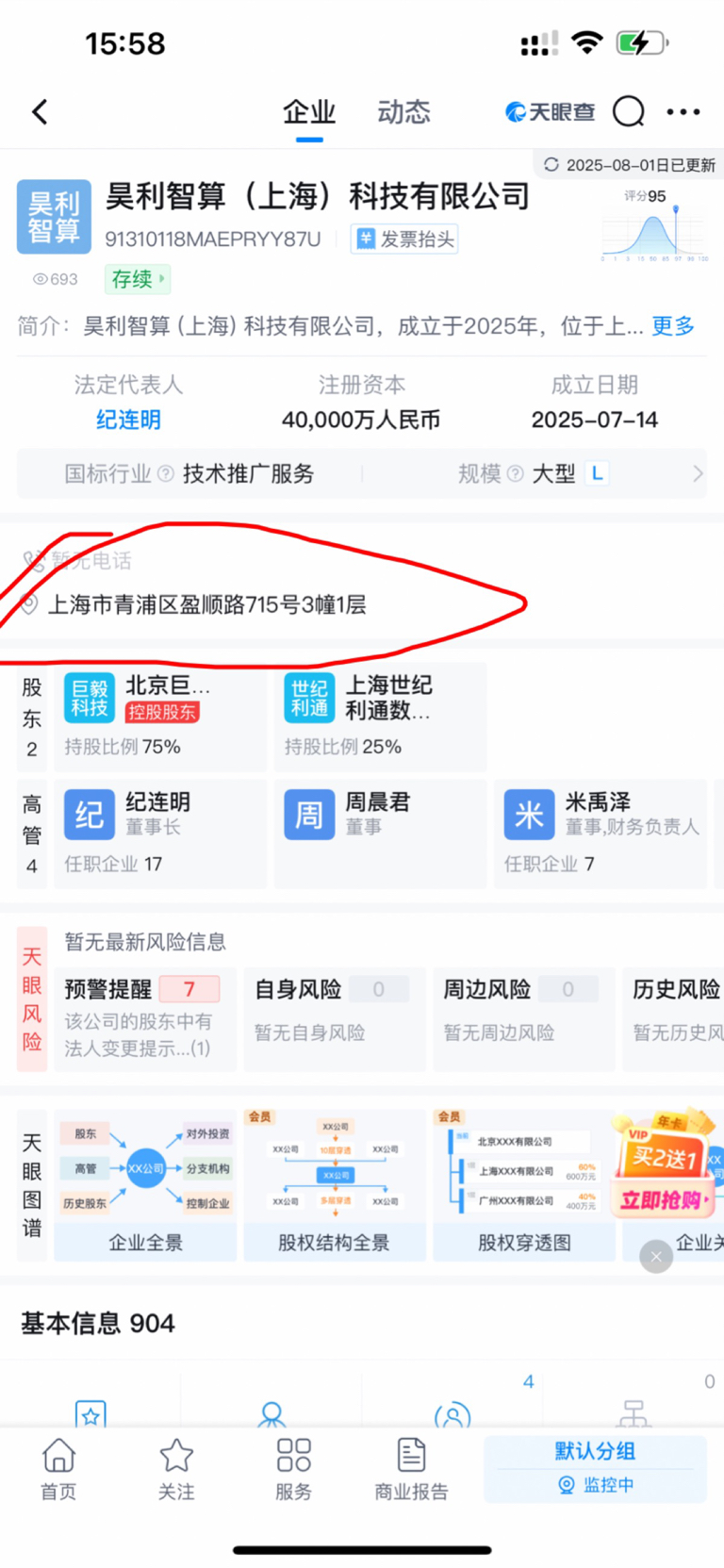Toggle the 监控中 monitoring status
The width and height of the screenshot is (724, 1568).
coord(596,1485)
